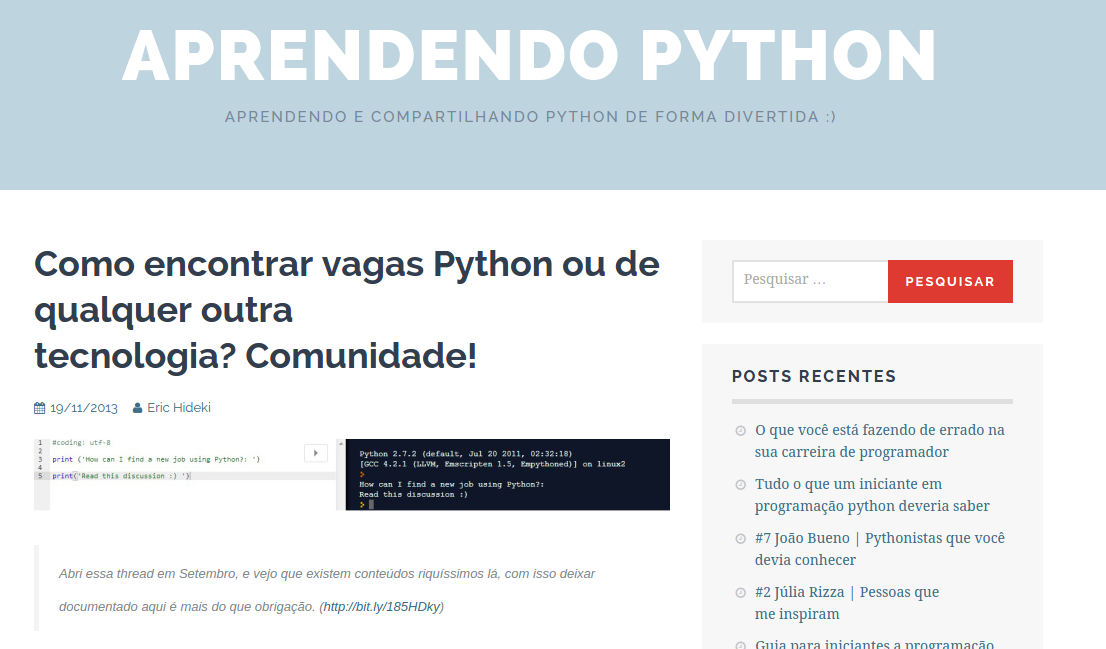Open the Aprendendo Python site title
Viewport: 1106px width, 649px height.
tap(529, 56)
